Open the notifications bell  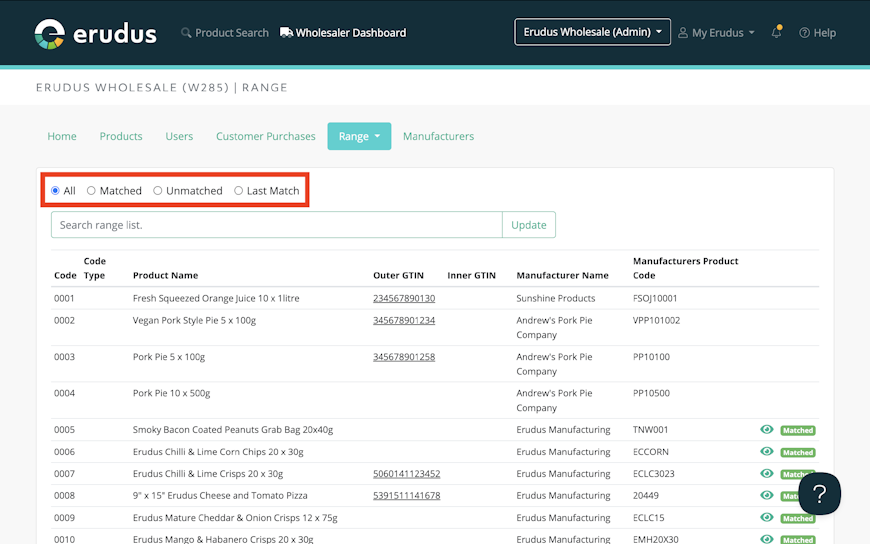(x=776, y=32)
